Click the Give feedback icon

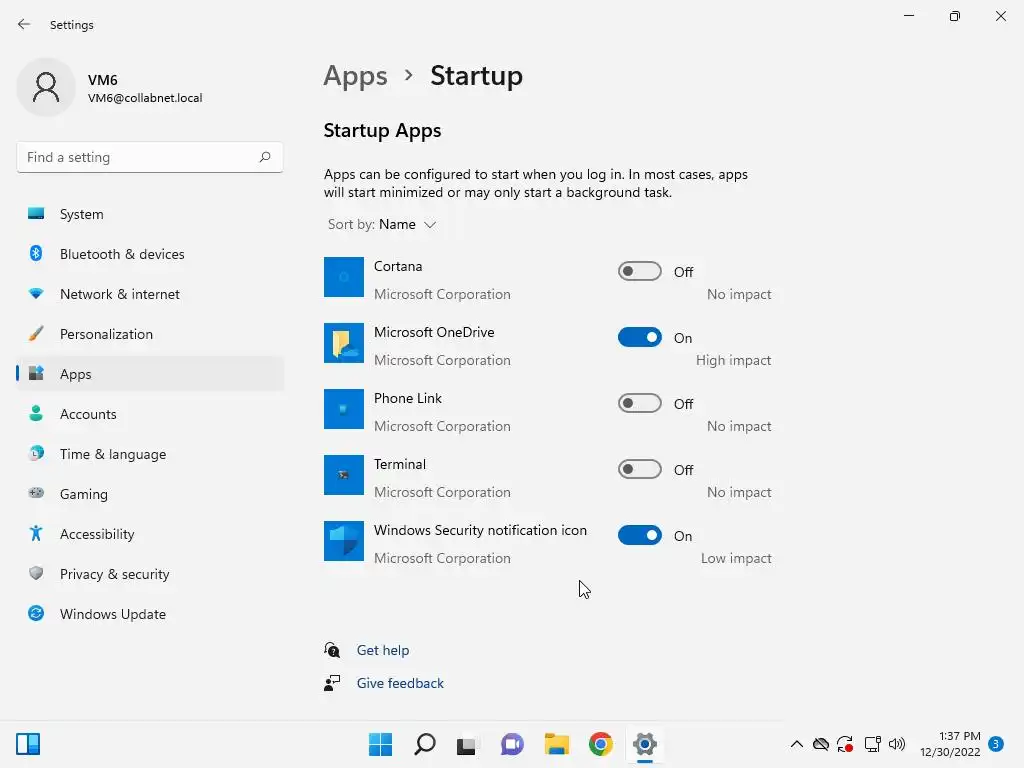pyautogui.click(x=332, y=683)
